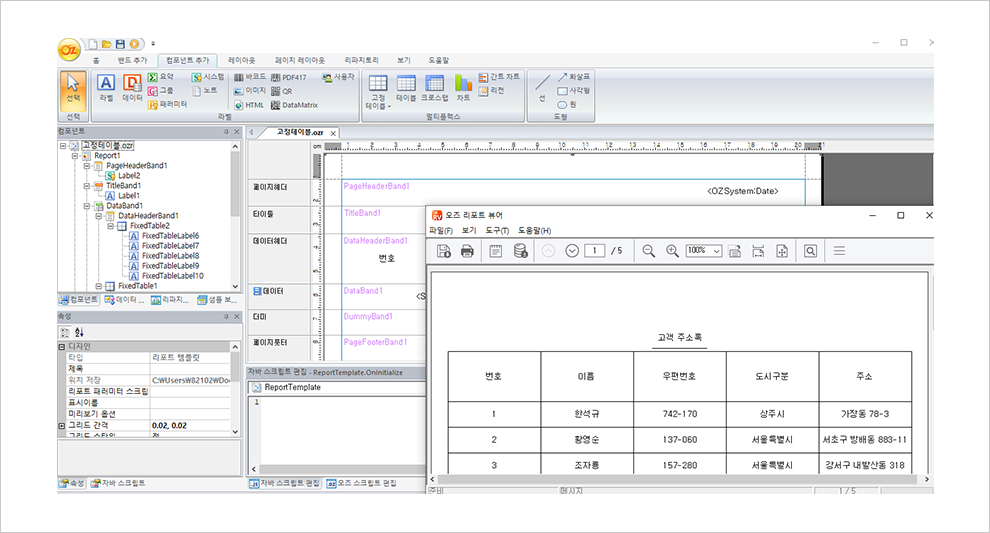This screenshot has width=990, height=533.
Task: Insert a QR code component
Action: [x=282, y=91]
